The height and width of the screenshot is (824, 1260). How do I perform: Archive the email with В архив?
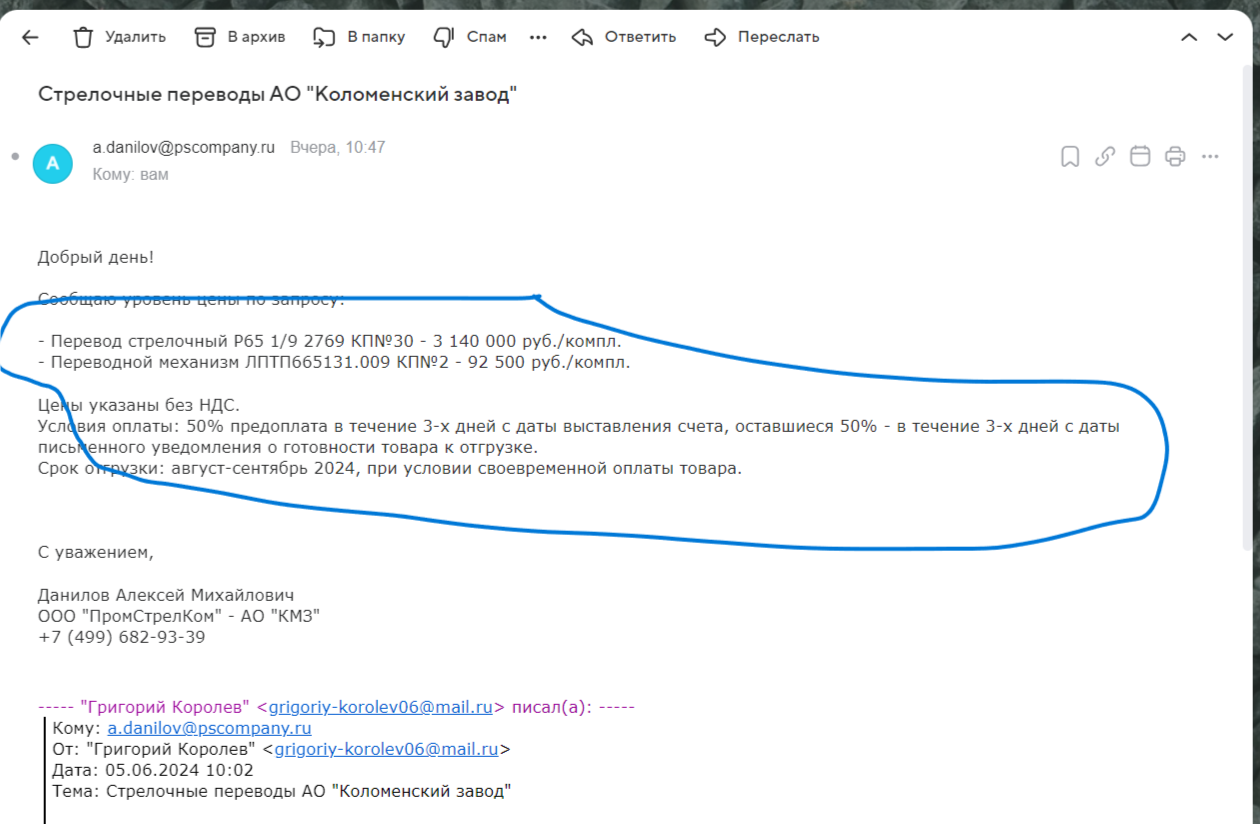[x=239, y=37]
